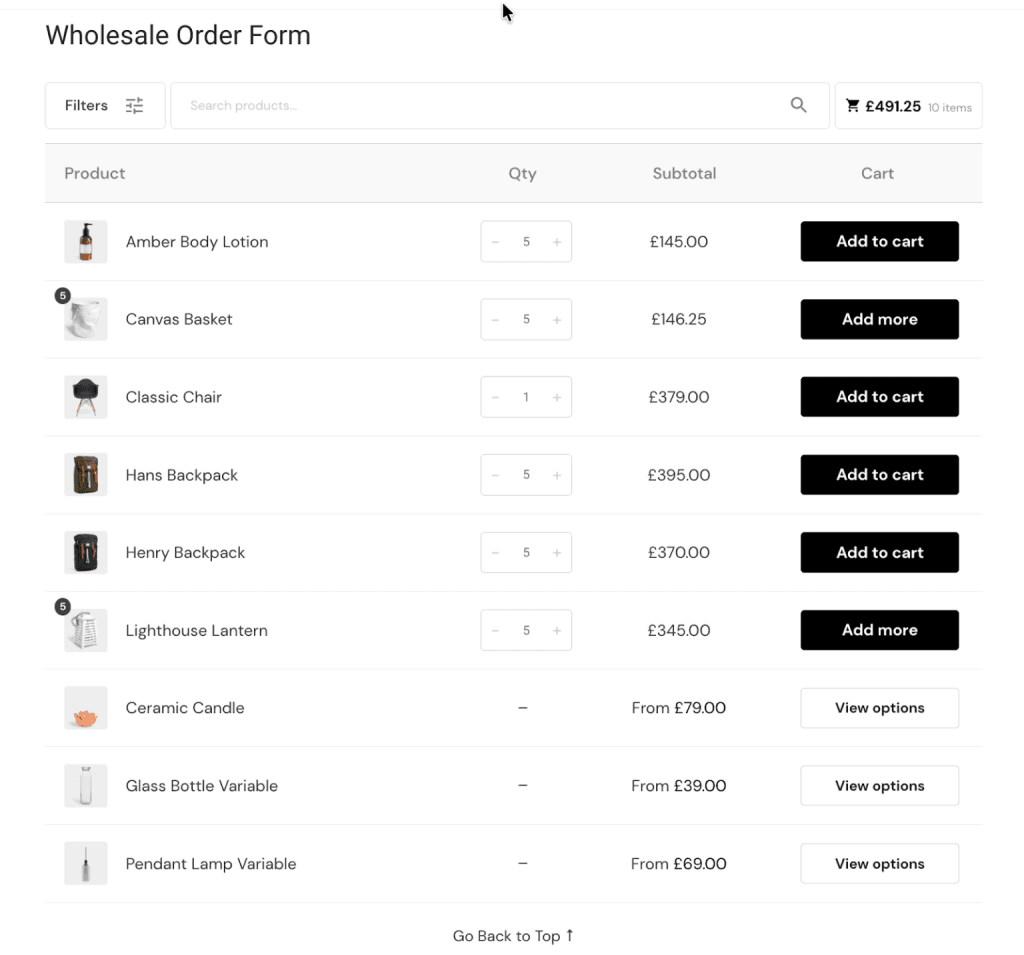Increase Amber Body Lotion quantity with plus icon
Viewport: 1024px width, 955px height.
coord(556,241)
